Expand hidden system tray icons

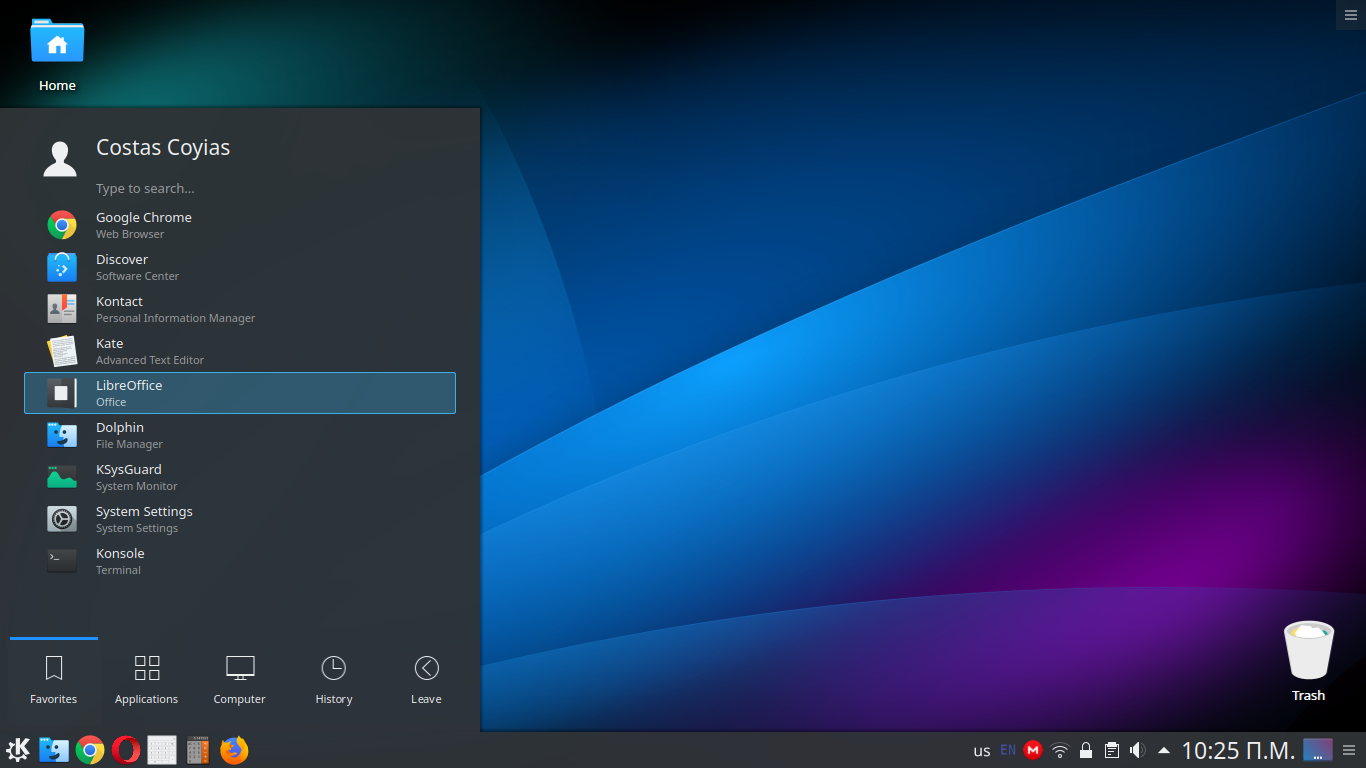pos(1162,749)
